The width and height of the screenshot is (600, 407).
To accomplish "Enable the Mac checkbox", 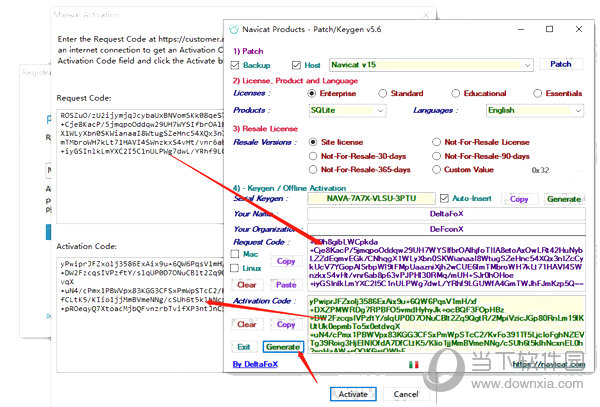I will click(x=235, y=254).
